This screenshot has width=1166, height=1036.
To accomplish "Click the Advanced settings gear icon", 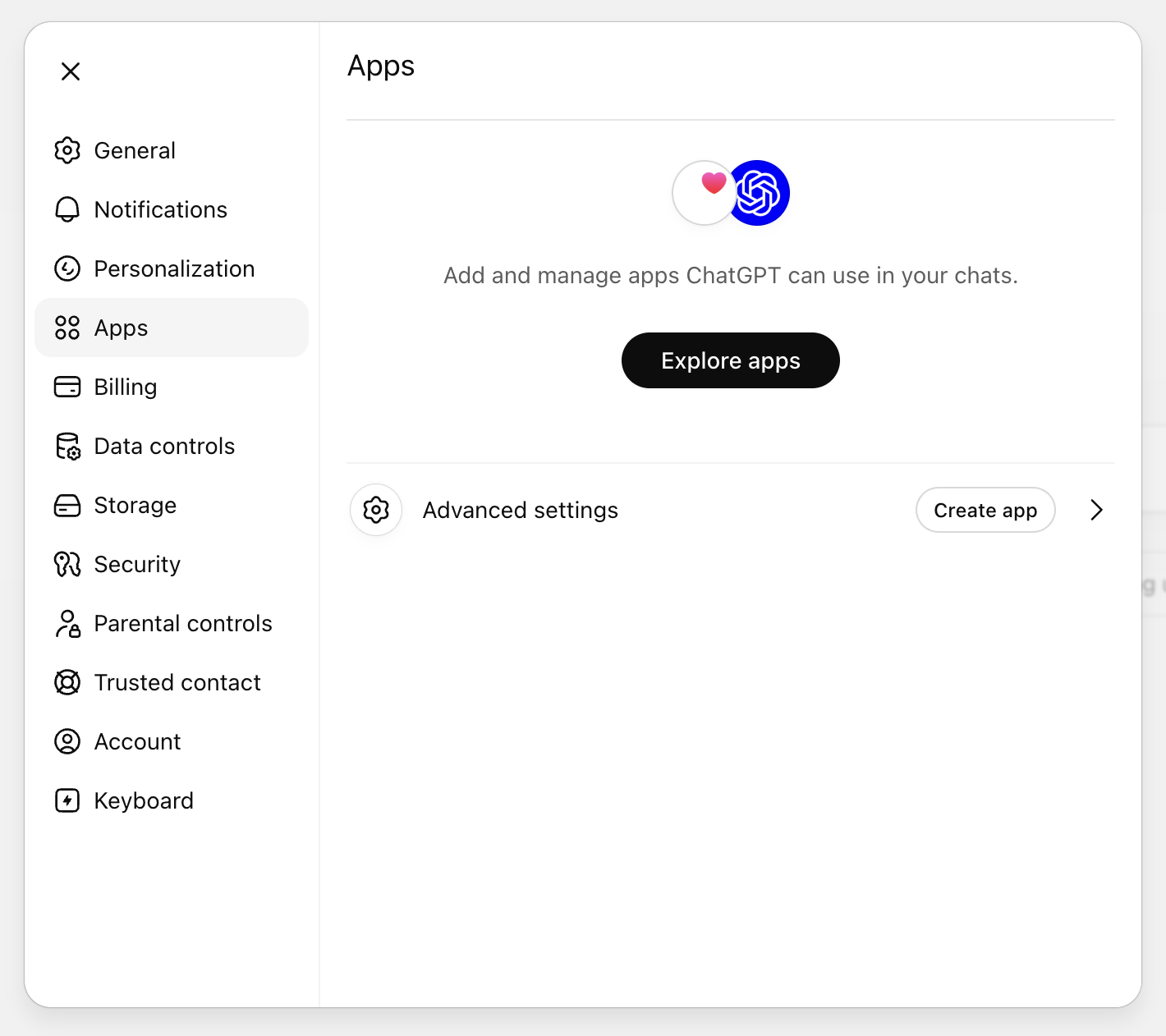I will coord(376,510).
